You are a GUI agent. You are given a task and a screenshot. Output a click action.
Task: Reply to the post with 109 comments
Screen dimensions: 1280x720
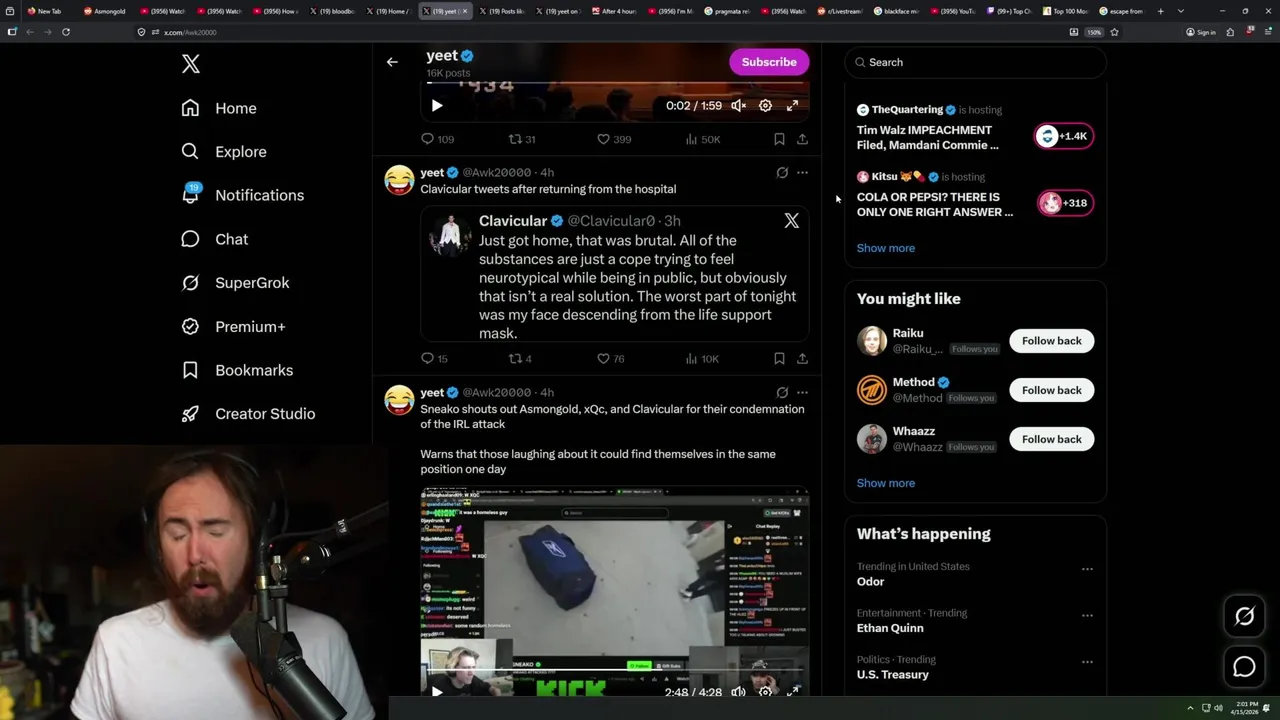coord(437,139)
